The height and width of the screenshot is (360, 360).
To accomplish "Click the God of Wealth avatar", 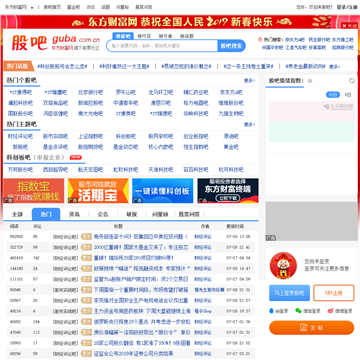I will click(283, 265).
